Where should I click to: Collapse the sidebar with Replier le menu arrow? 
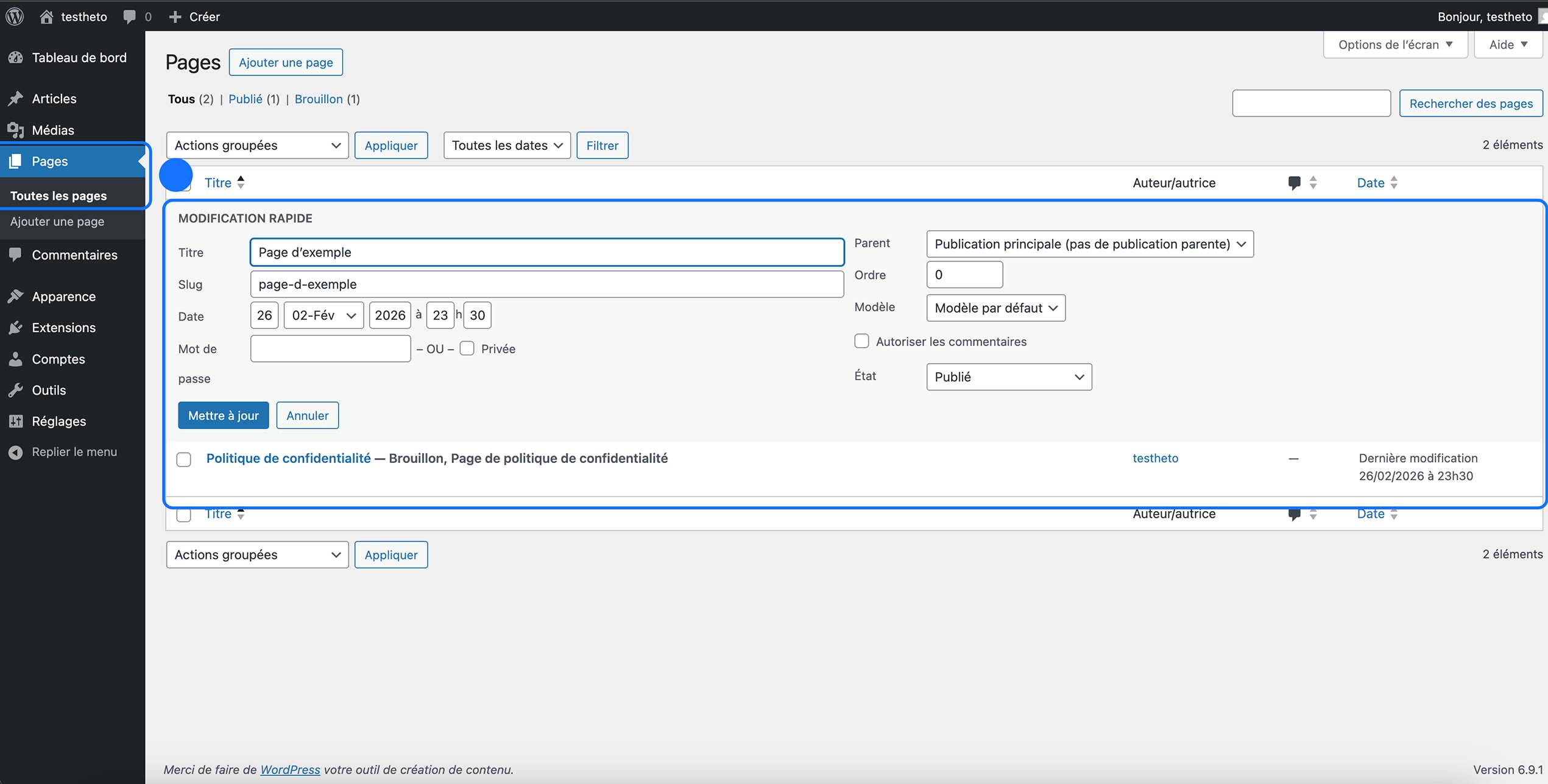point(15,451)
